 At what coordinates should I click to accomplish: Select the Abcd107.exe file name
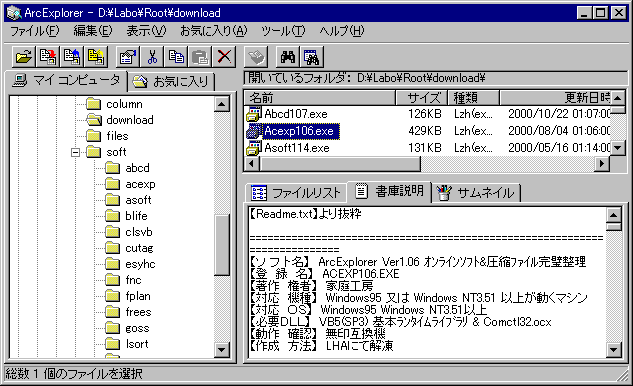296,114
